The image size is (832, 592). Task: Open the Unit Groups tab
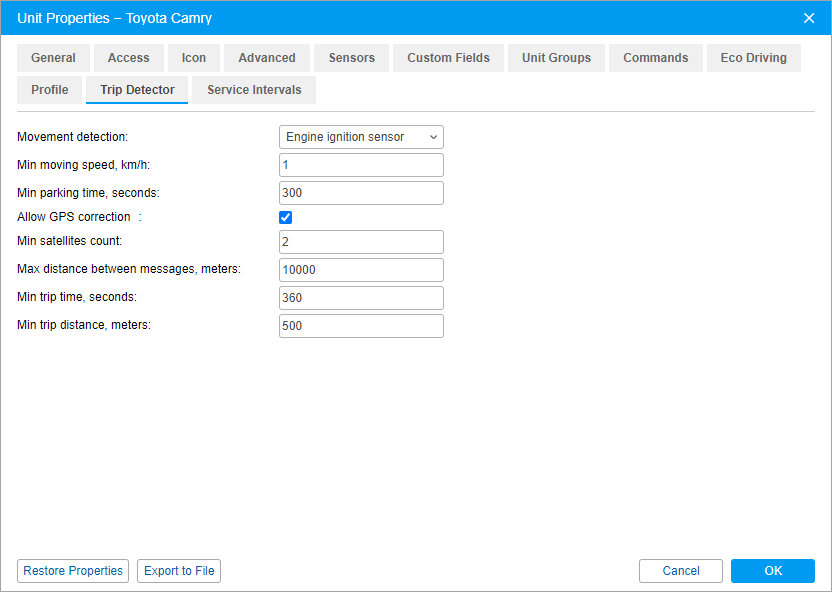556,58
